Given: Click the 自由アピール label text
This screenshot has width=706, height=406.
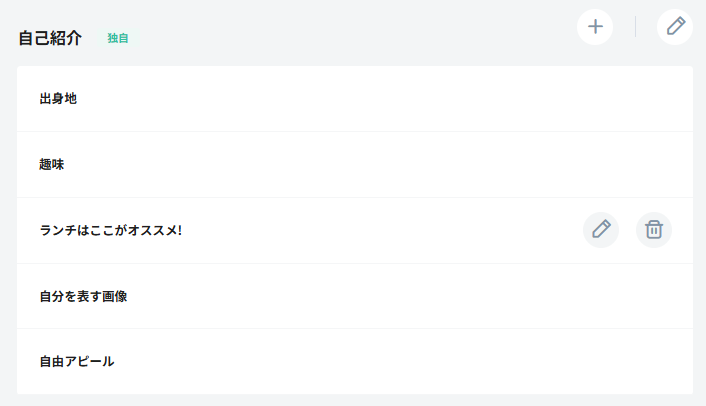Looking at the screenshot, I should [77, 361].
